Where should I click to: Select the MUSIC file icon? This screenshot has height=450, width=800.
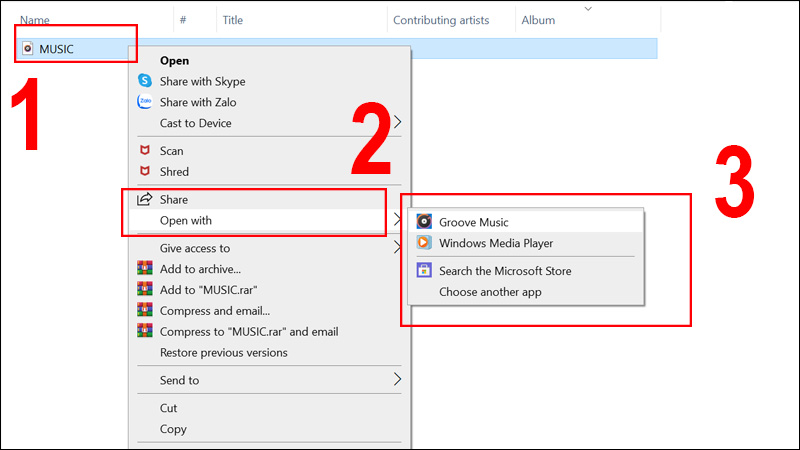pyautogui.click(x=28, y=48)
